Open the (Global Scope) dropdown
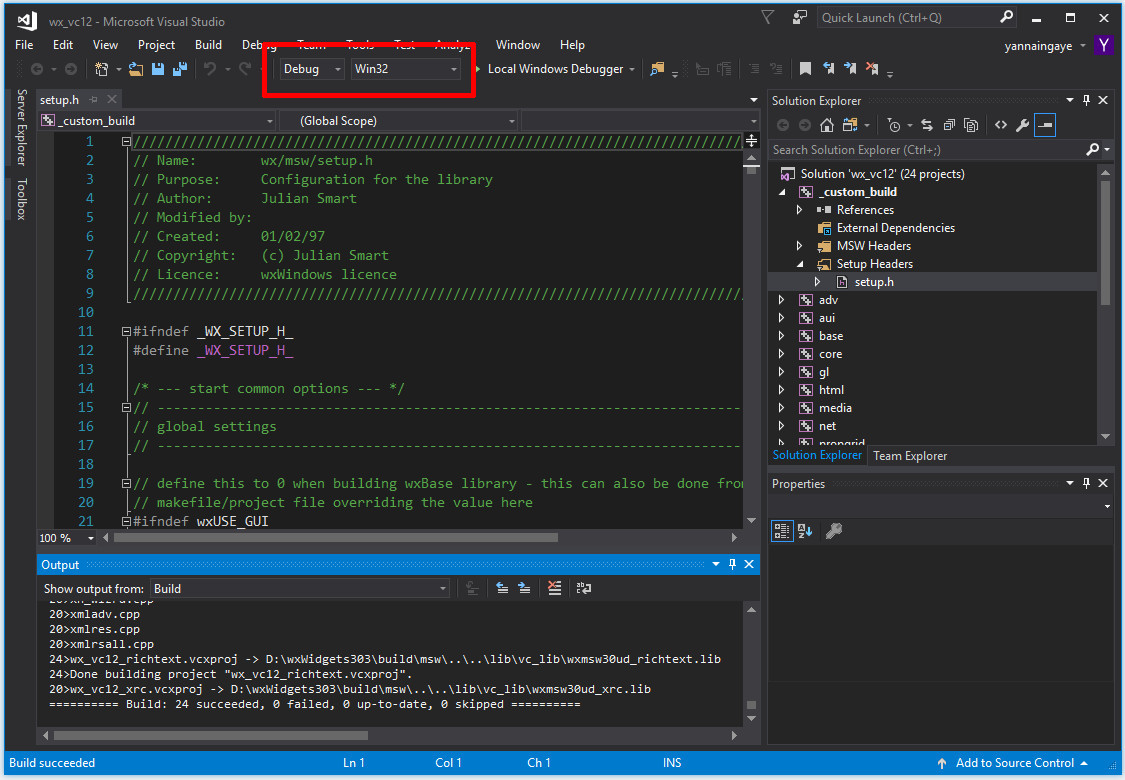Image resolution: width=1125 pixels, height=780 pixels. 398,121
